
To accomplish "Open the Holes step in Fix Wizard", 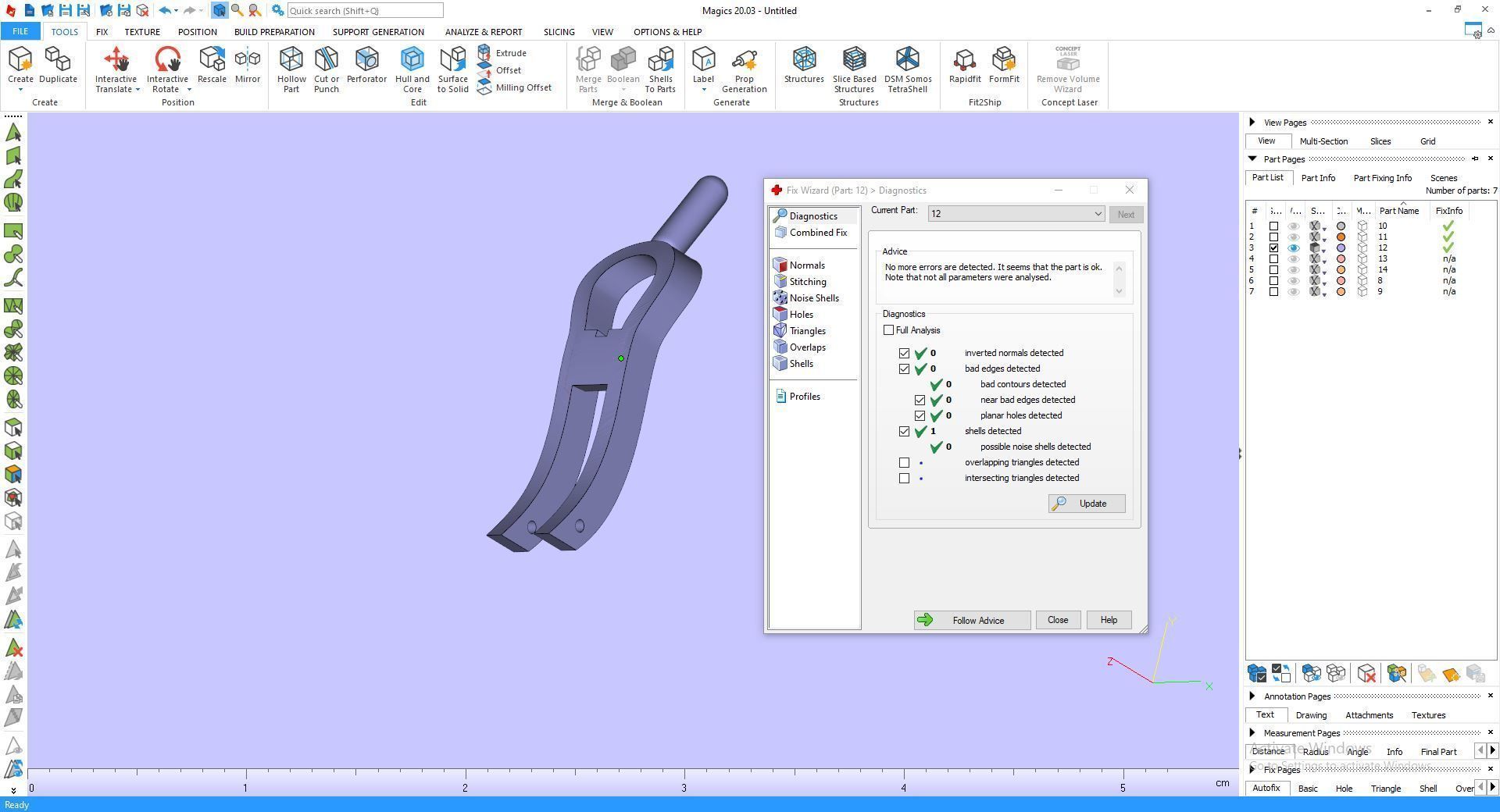I will [x=794, y=315].
